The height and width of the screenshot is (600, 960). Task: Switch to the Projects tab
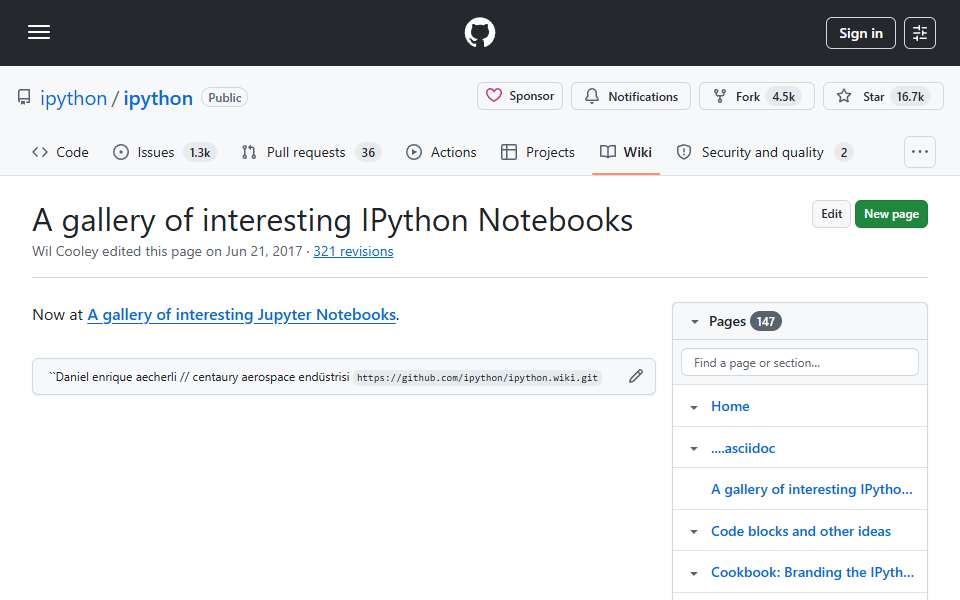[x=538, y=152]
